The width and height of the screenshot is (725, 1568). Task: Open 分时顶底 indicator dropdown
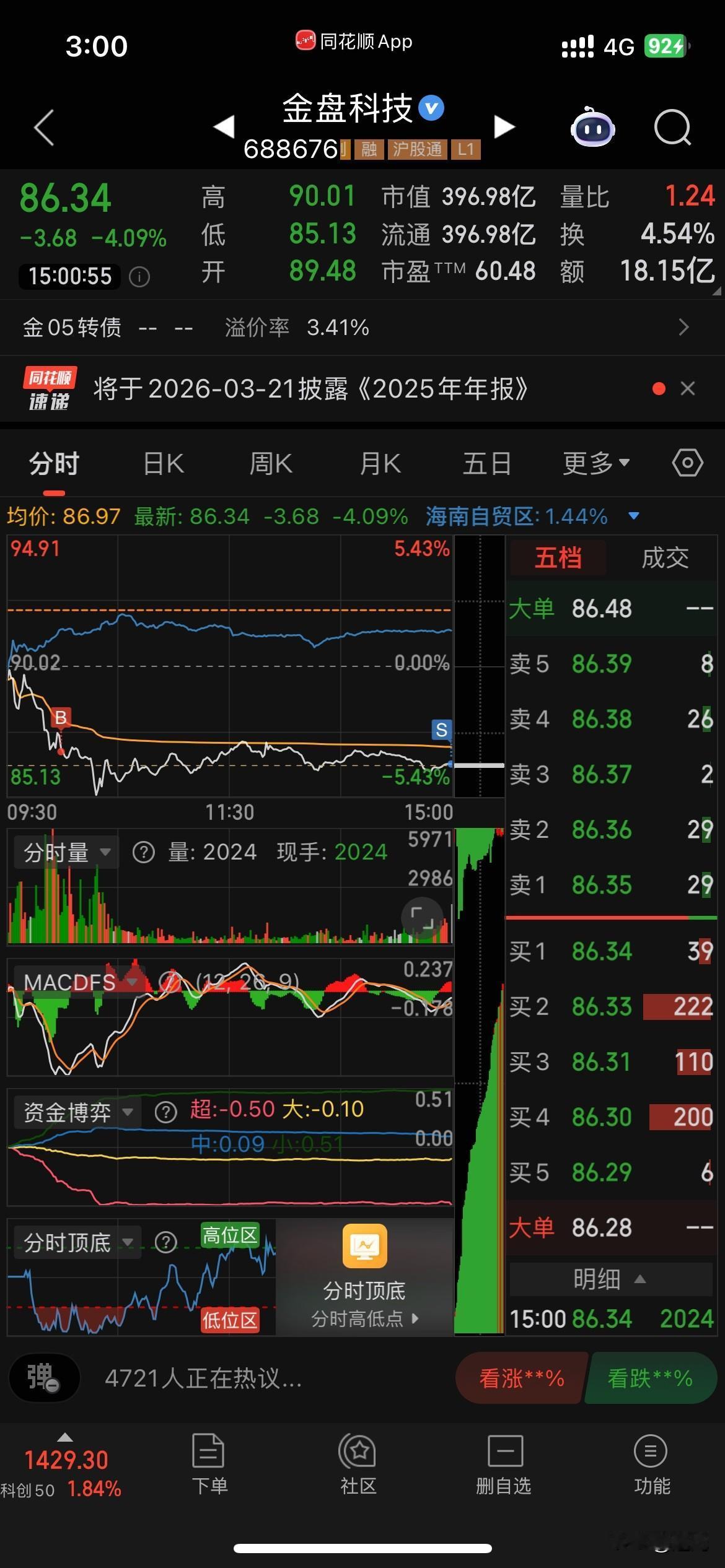tap(77, 1242)
